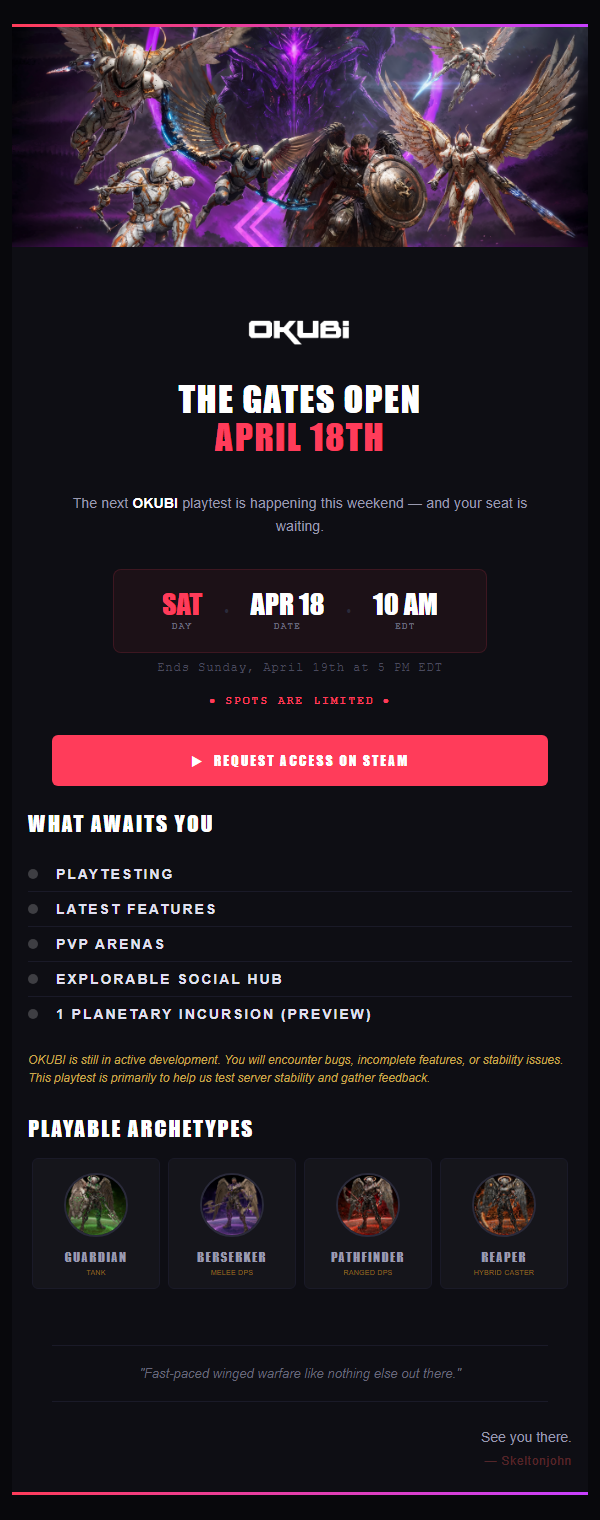
Task: Click the OKUBI logo
Action: pos(299,330)
